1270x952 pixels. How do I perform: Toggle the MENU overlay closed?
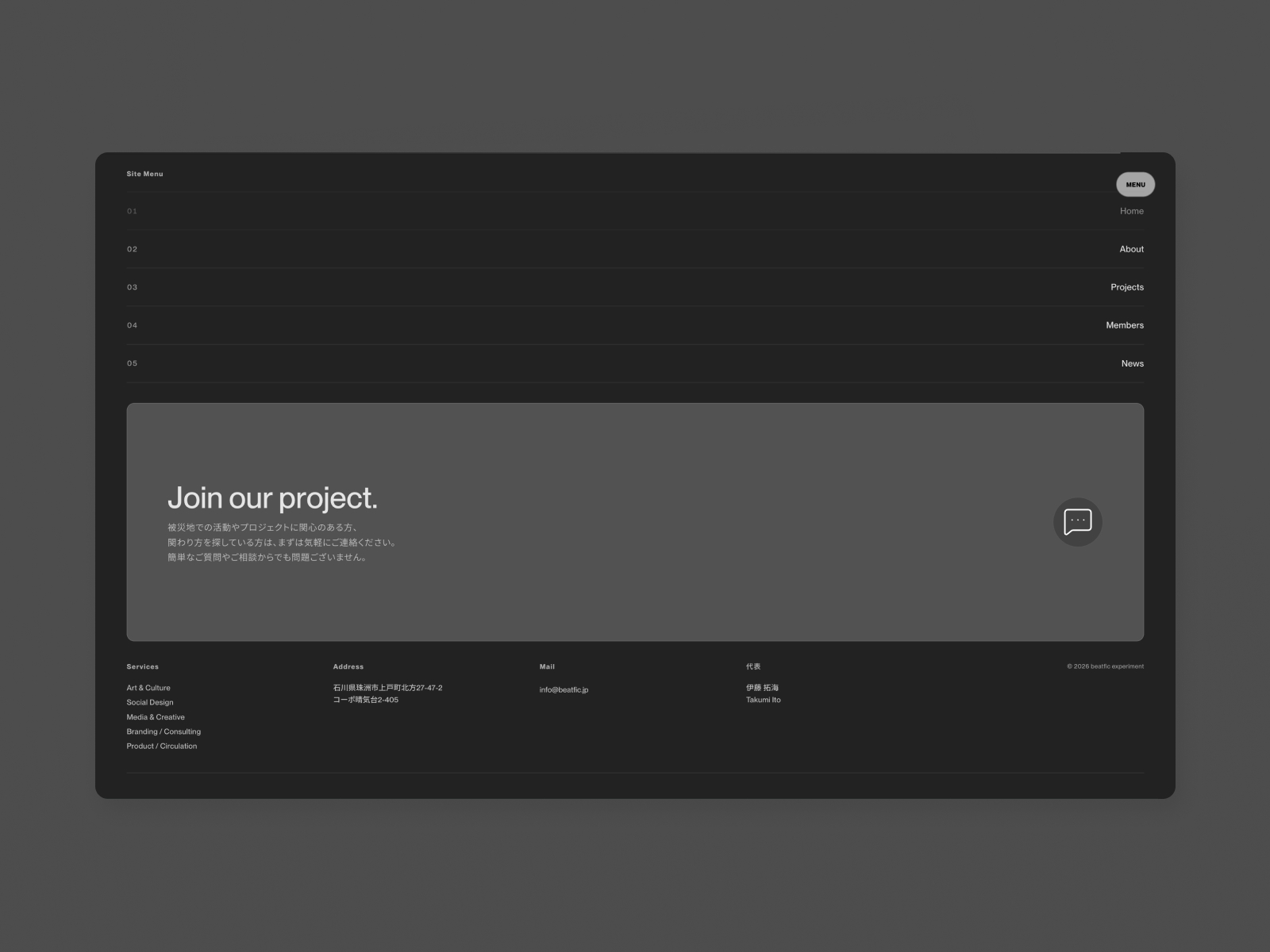[x=1134, y=184]
